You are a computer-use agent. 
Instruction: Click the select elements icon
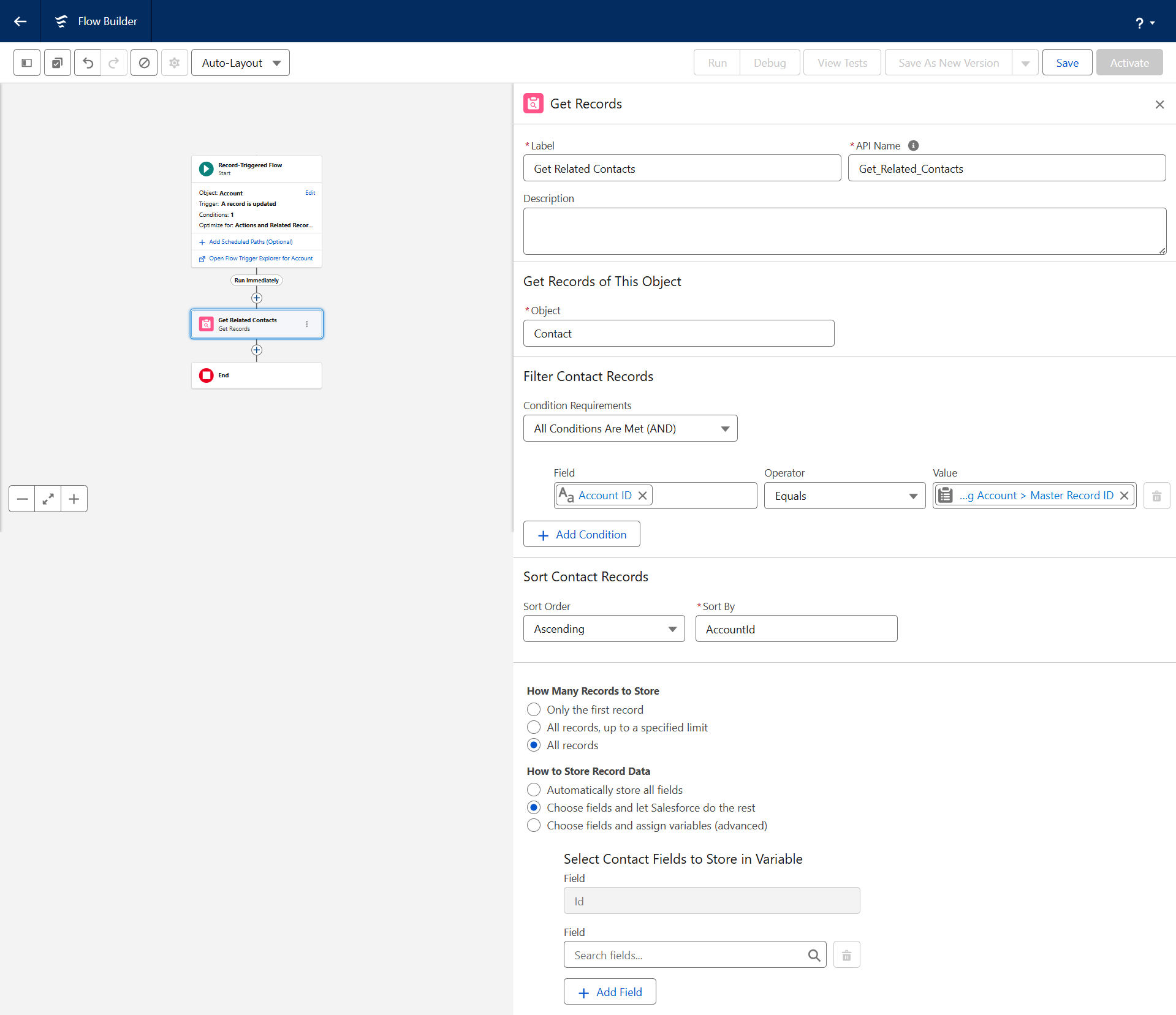[58, 62]
